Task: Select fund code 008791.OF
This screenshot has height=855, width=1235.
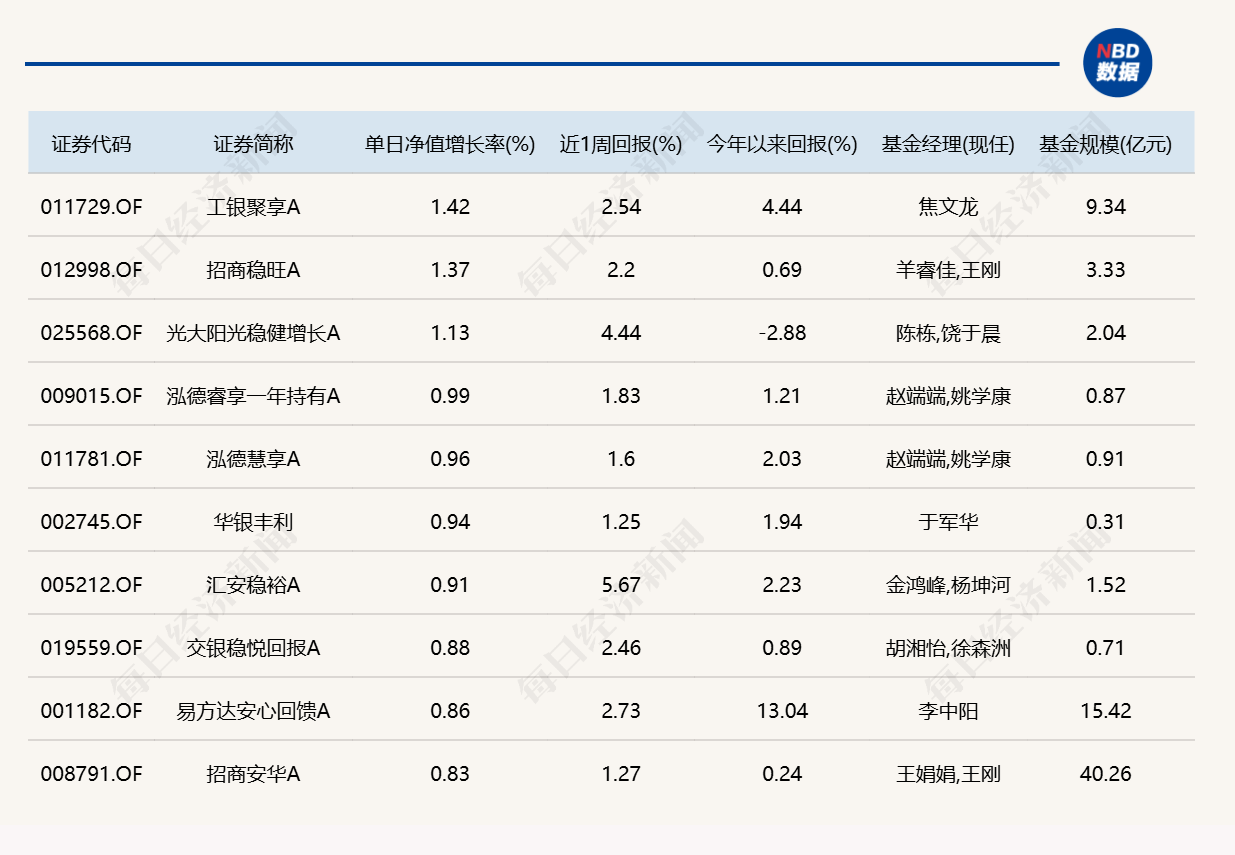Action: (x=92, y=774)
